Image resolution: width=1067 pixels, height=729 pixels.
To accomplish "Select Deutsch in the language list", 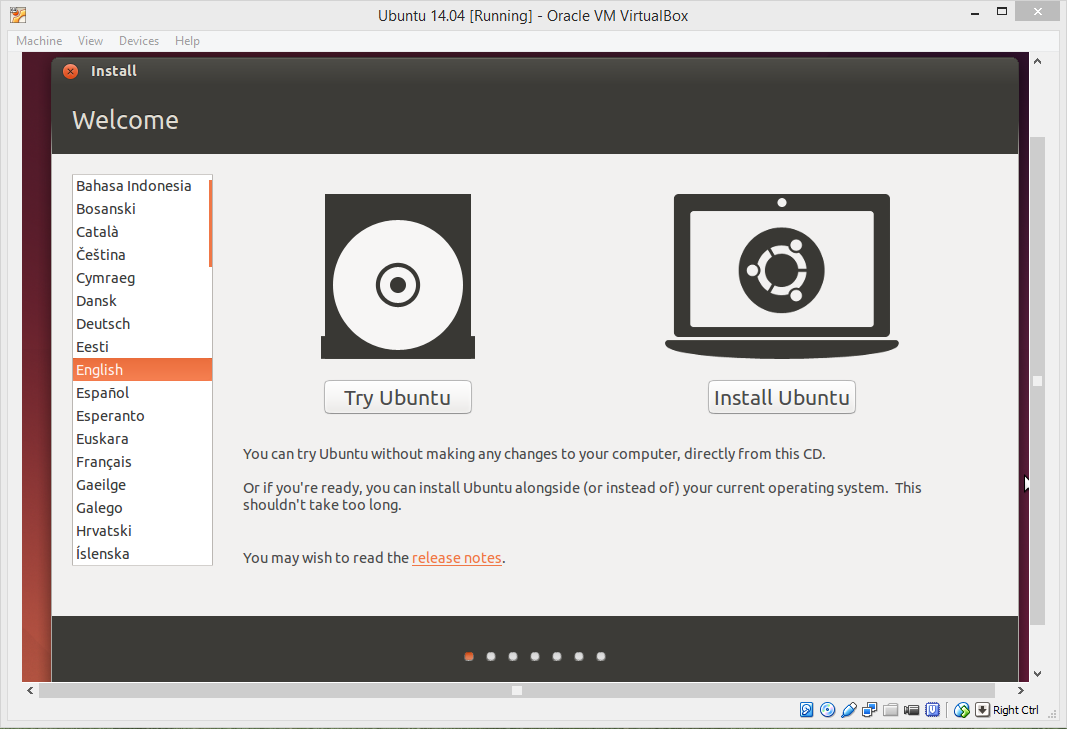I will pos(142,324).
